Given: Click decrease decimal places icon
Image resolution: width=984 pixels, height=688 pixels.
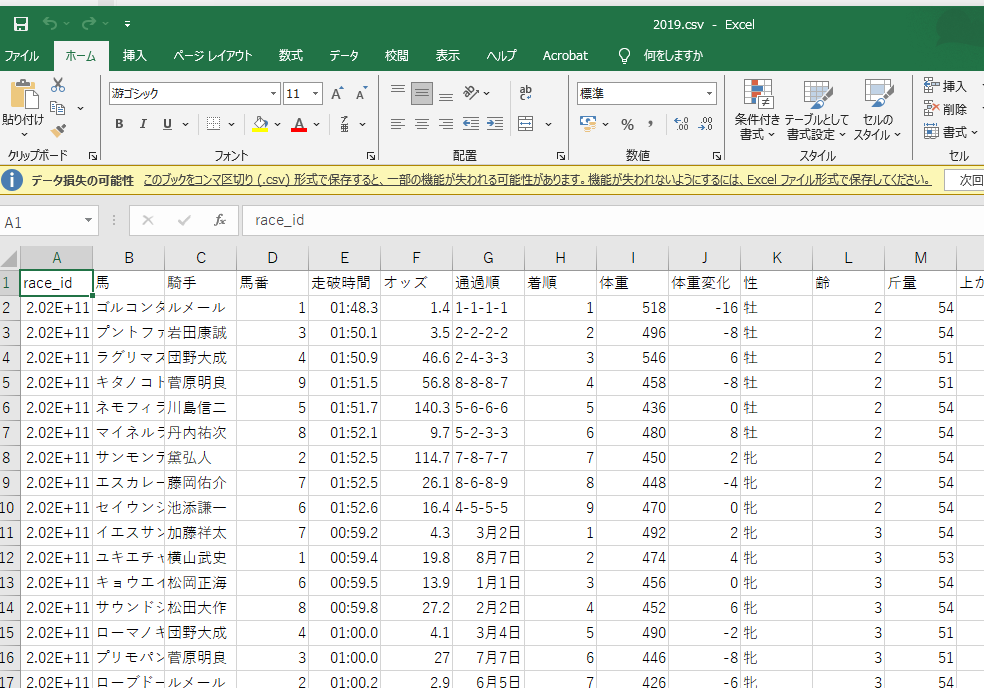Looking at the screenshot, I should coord(706,124).
